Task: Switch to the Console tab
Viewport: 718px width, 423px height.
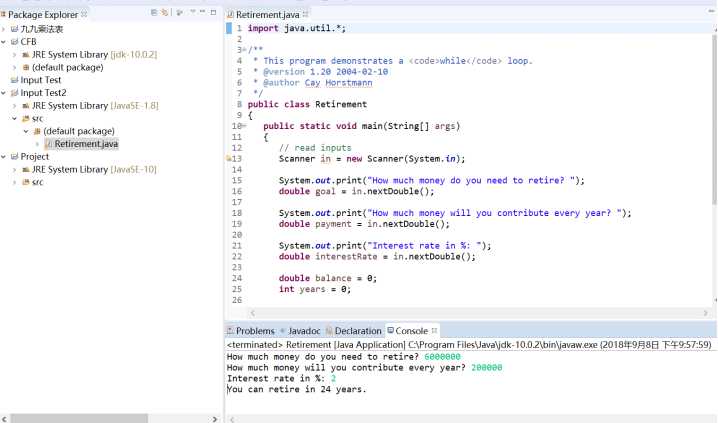Action: [x=411, y=331]
